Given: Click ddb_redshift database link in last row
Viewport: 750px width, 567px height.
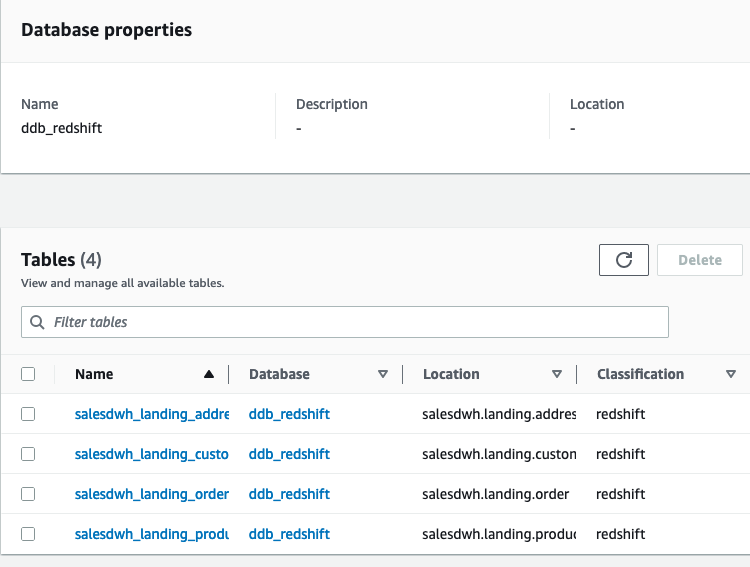Looking at the screenshot, I should pos(289,534).
